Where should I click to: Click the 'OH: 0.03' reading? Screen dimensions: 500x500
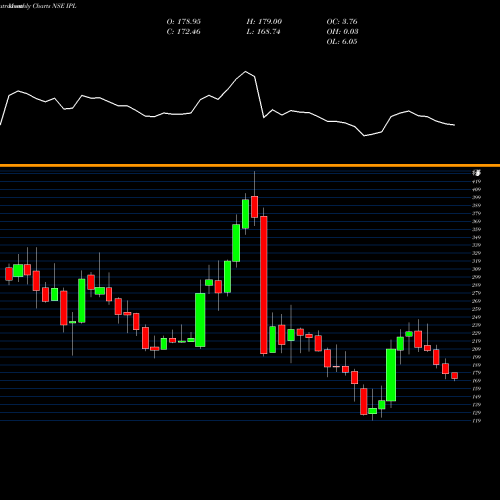coord(342,32)
